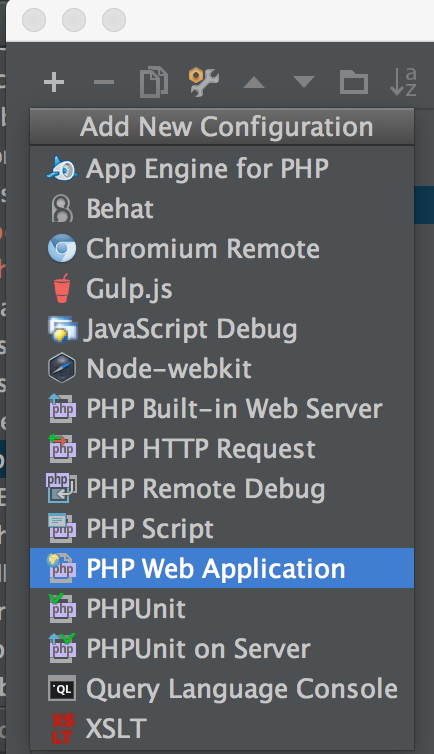
Task: Click the PHP Web Application globe icon
Action: (x=62, y=568)
